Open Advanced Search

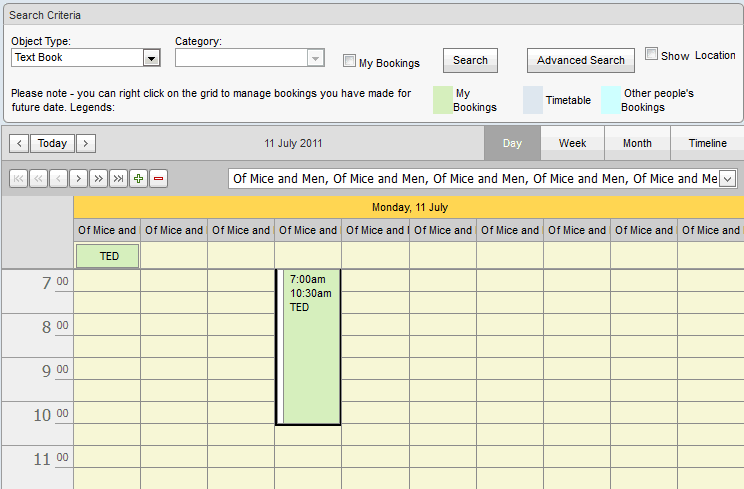(x=581, y=60)
